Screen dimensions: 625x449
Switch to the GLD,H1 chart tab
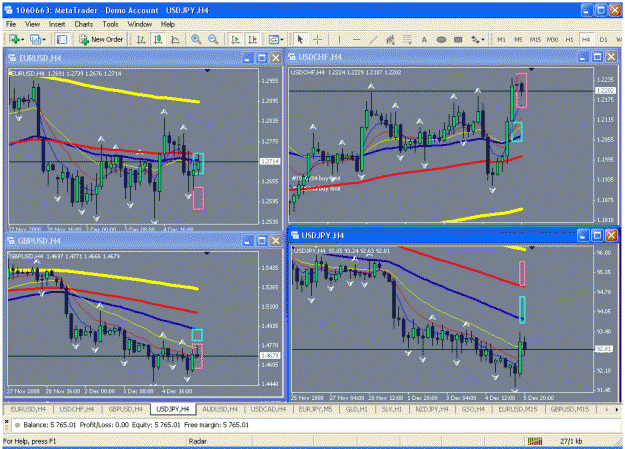point(356,409)
